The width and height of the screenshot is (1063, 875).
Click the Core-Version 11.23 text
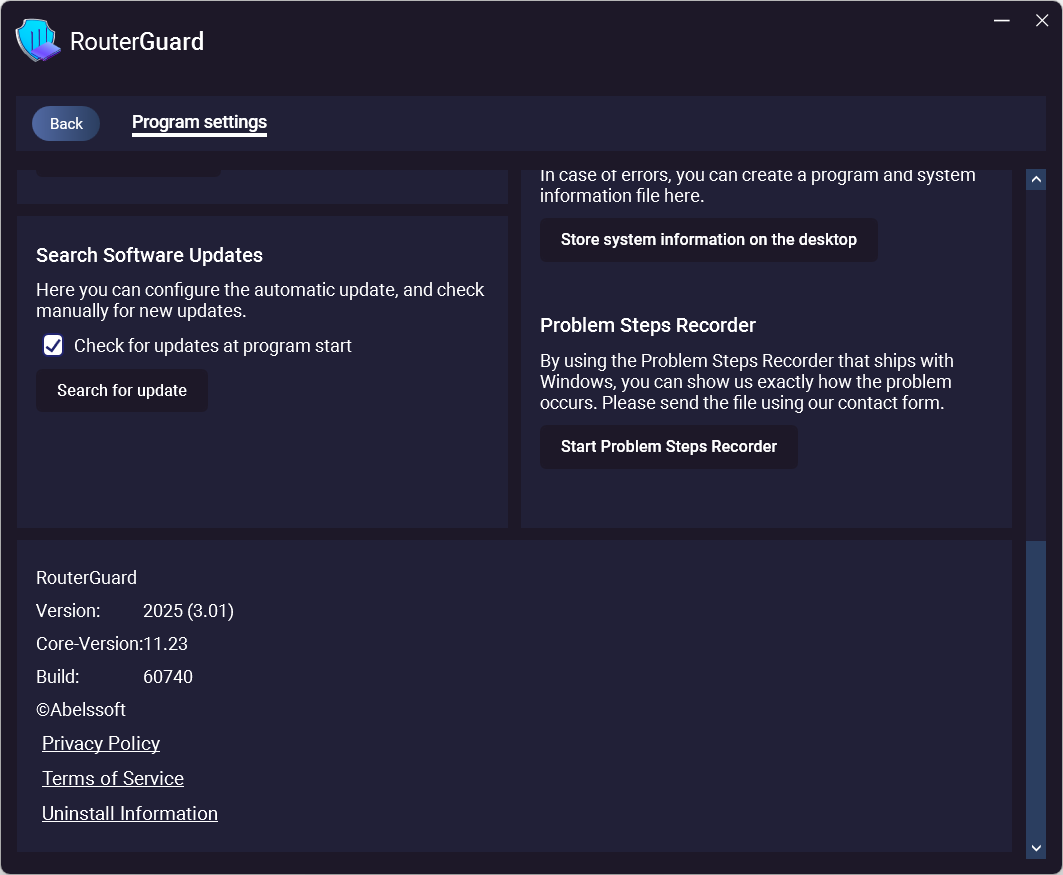[112, 644]
